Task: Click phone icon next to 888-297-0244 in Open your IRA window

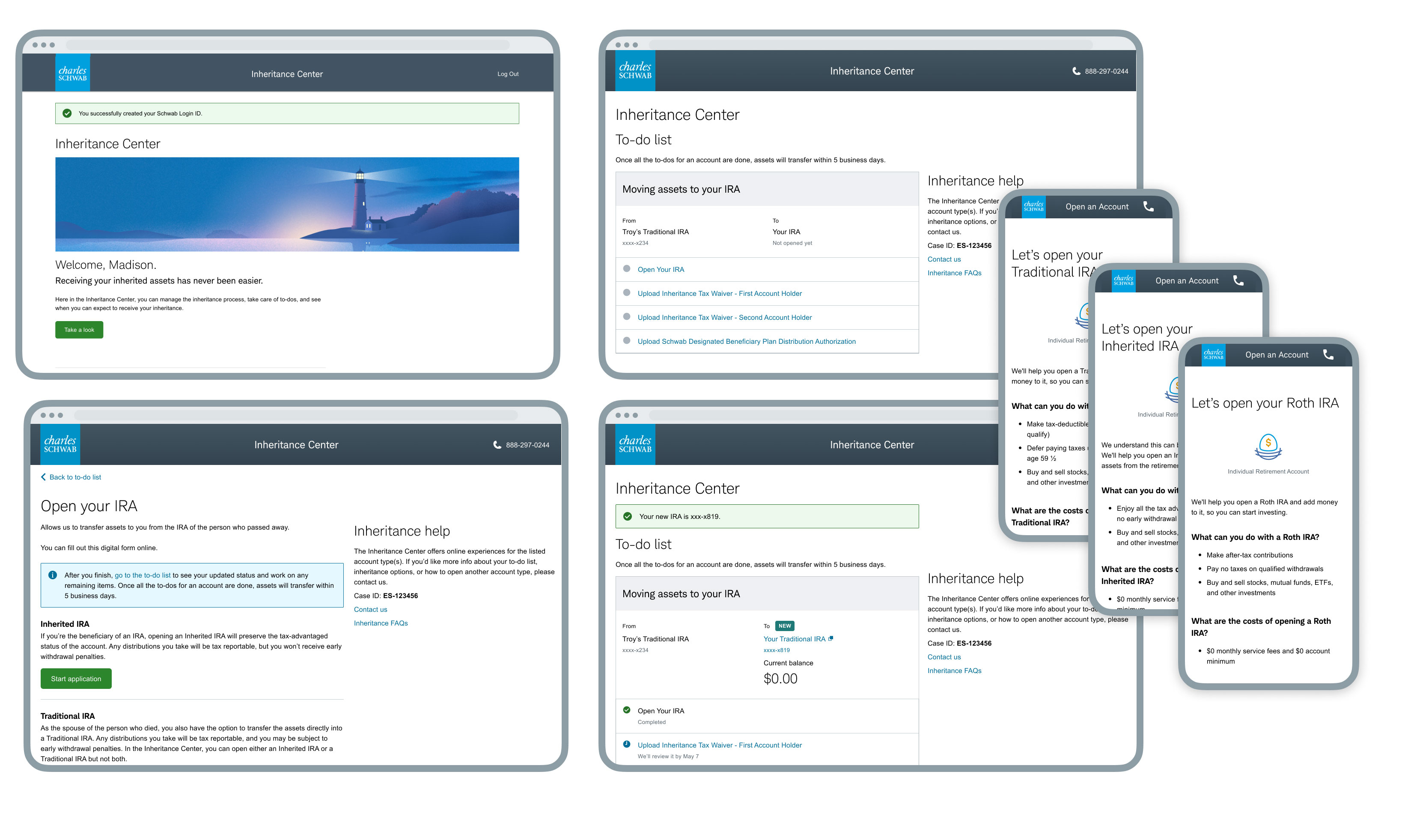Action: tap(497, 445)
